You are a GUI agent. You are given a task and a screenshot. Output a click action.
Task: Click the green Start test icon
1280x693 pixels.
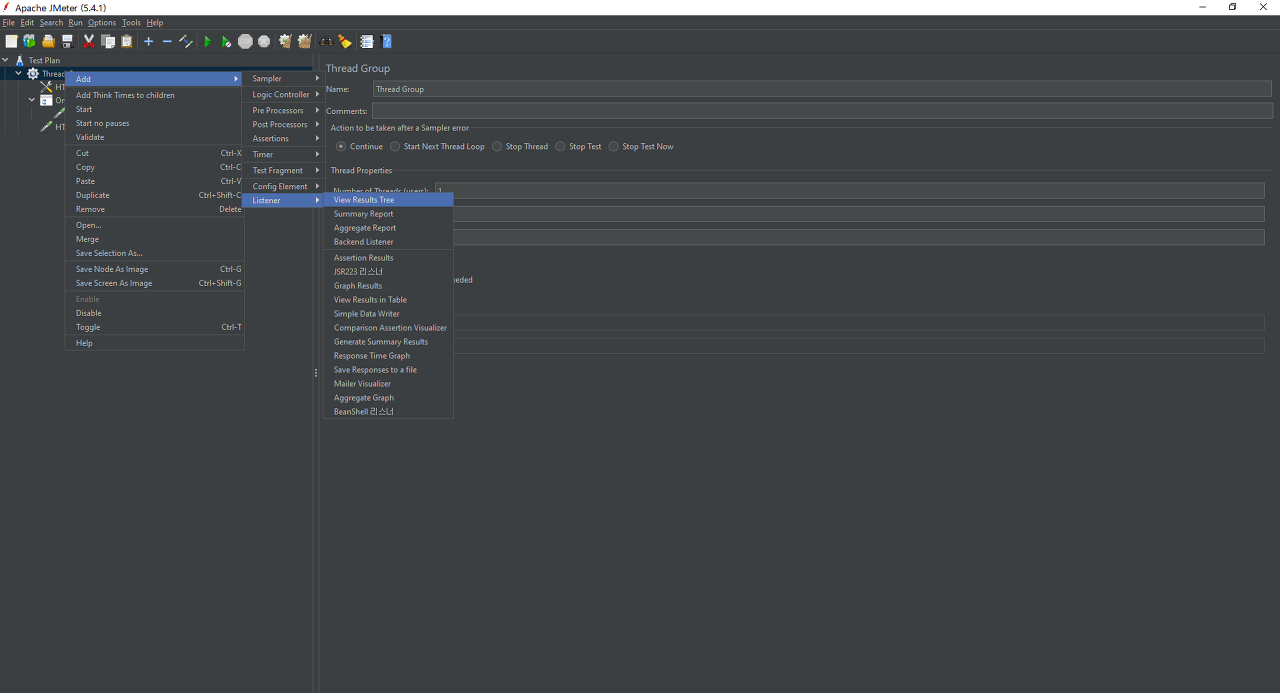[x=208, y=41]
